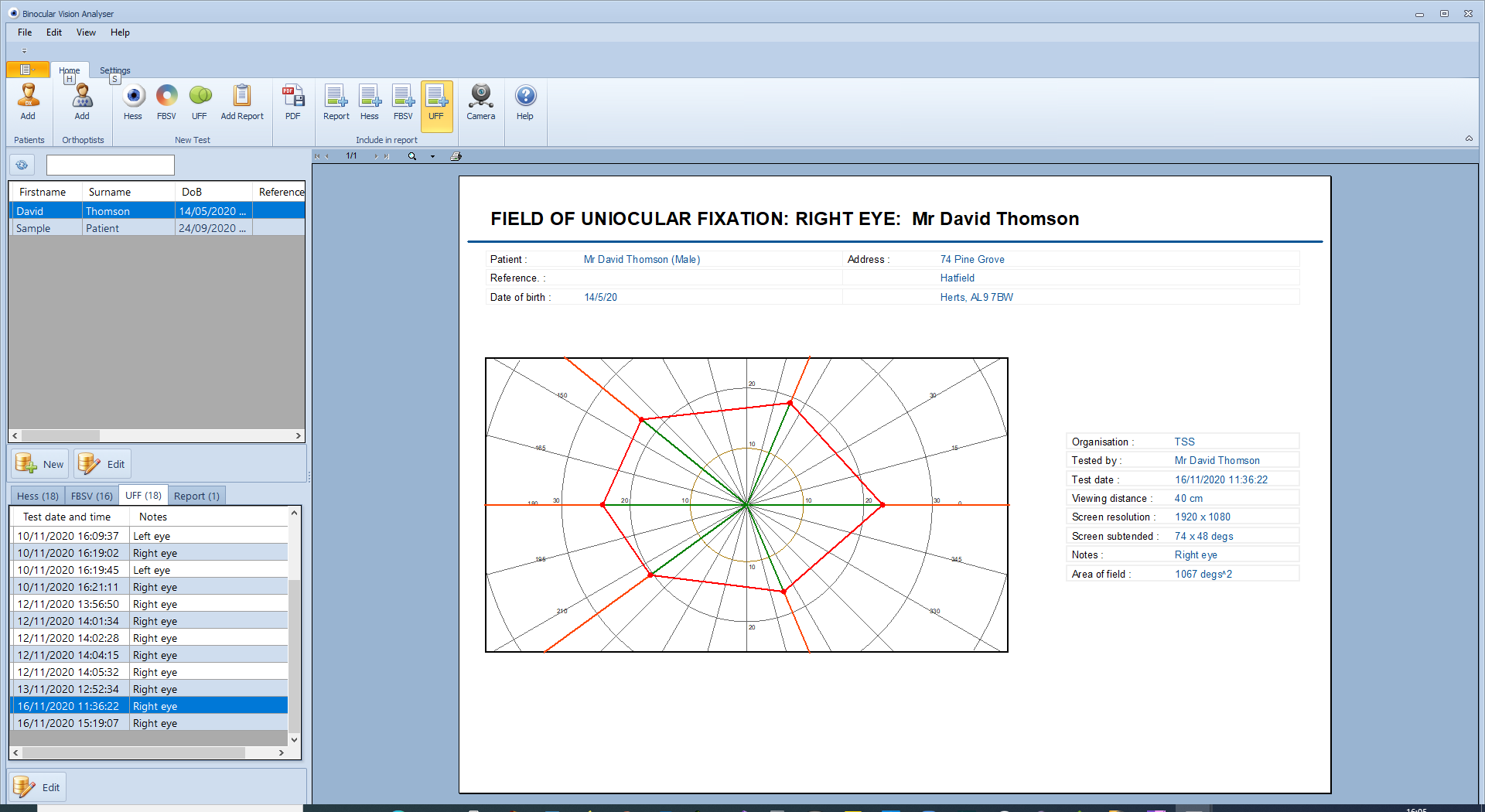Switch to the Hess (18) tab
1485x812 pixels.
click(x=37, y=496)
